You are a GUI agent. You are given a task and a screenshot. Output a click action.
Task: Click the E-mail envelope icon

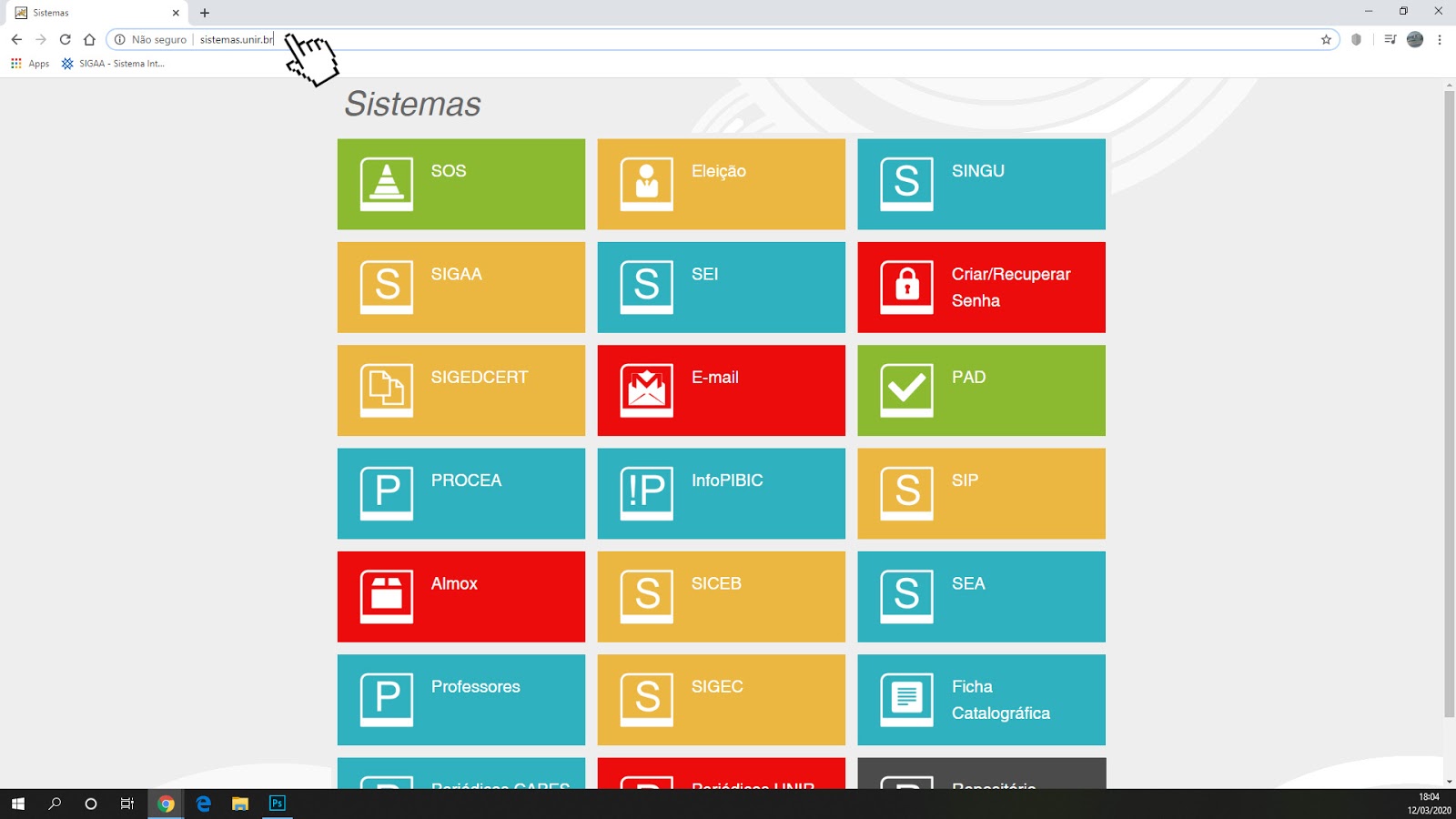tap(647, 390)
